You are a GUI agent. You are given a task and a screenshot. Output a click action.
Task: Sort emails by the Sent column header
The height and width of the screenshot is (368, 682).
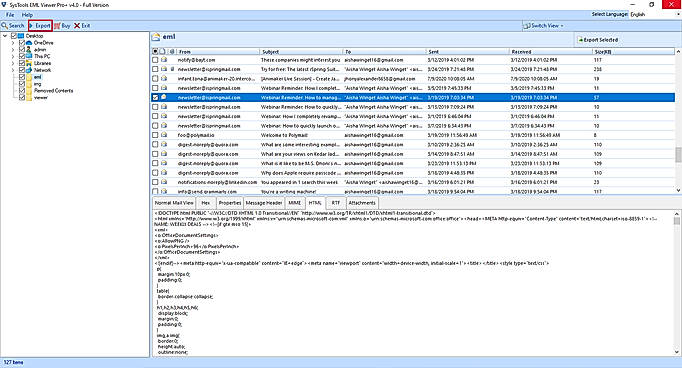[x=467, y=51]
